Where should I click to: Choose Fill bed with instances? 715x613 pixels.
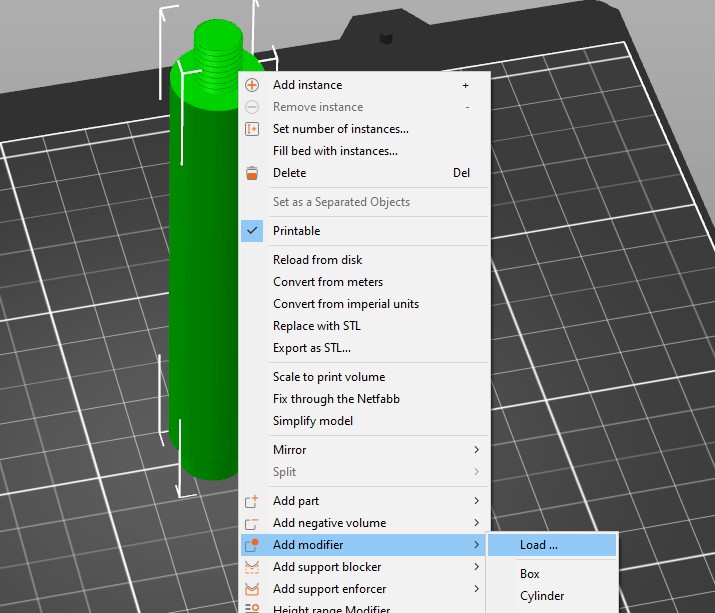[x=335, y=151]
